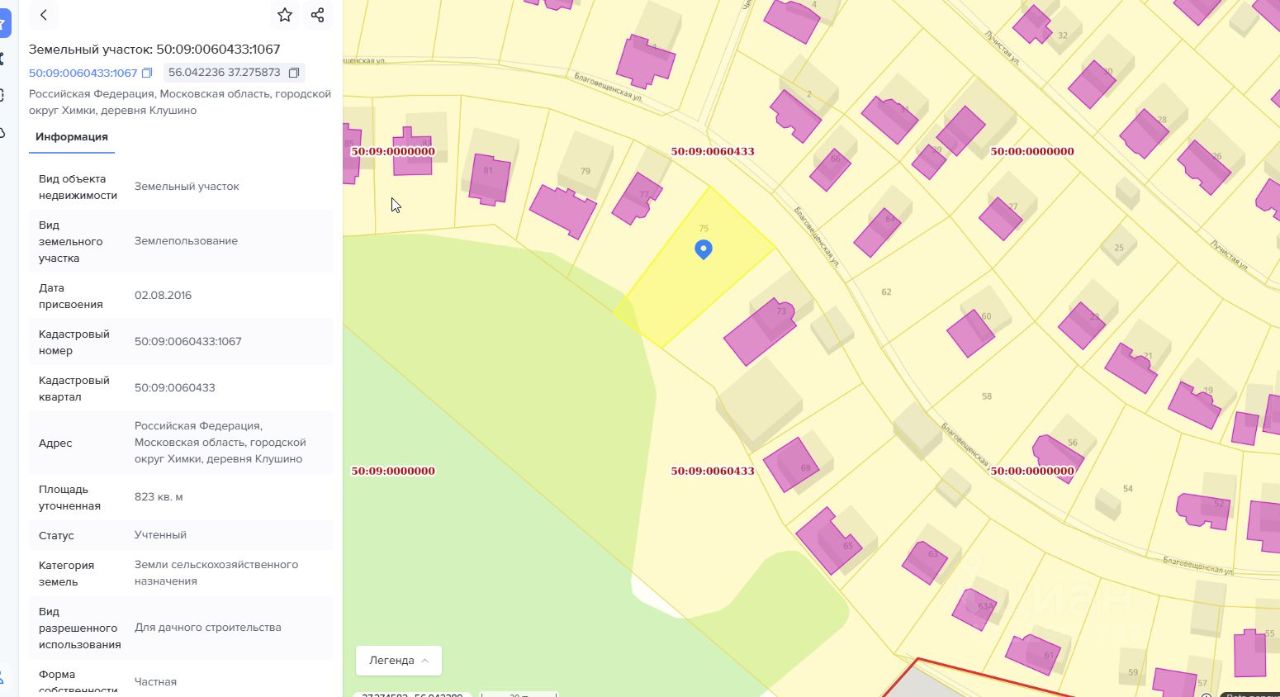The height and width of the screenshot is (697, 1280).
Task: Click pink building numbered 60 on map
Action: [x=971, y=333]
